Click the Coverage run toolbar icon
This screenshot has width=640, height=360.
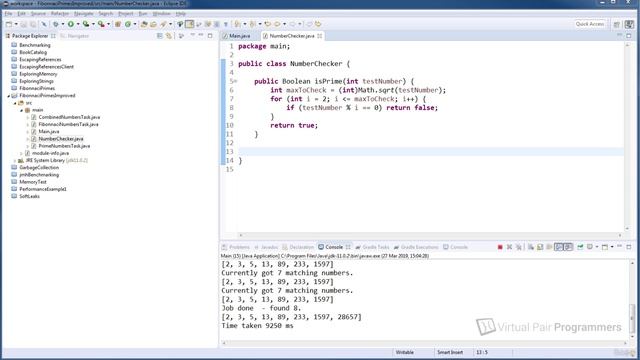86,24
